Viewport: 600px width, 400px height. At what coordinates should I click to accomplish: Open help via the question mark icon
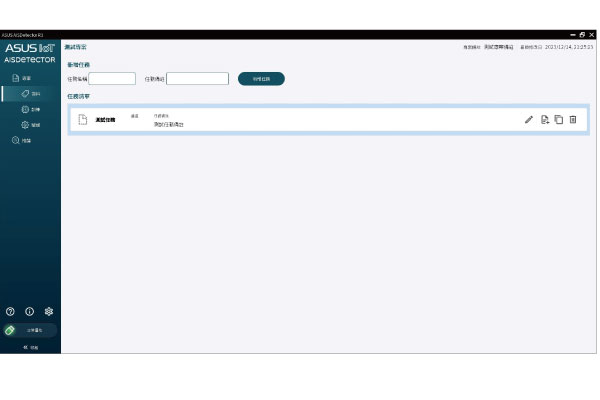coord(11,311)
